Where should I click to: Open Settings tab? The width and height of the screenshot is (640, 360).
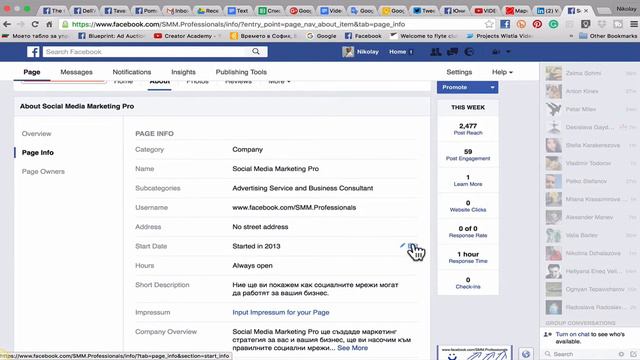(x=459, y=72)
